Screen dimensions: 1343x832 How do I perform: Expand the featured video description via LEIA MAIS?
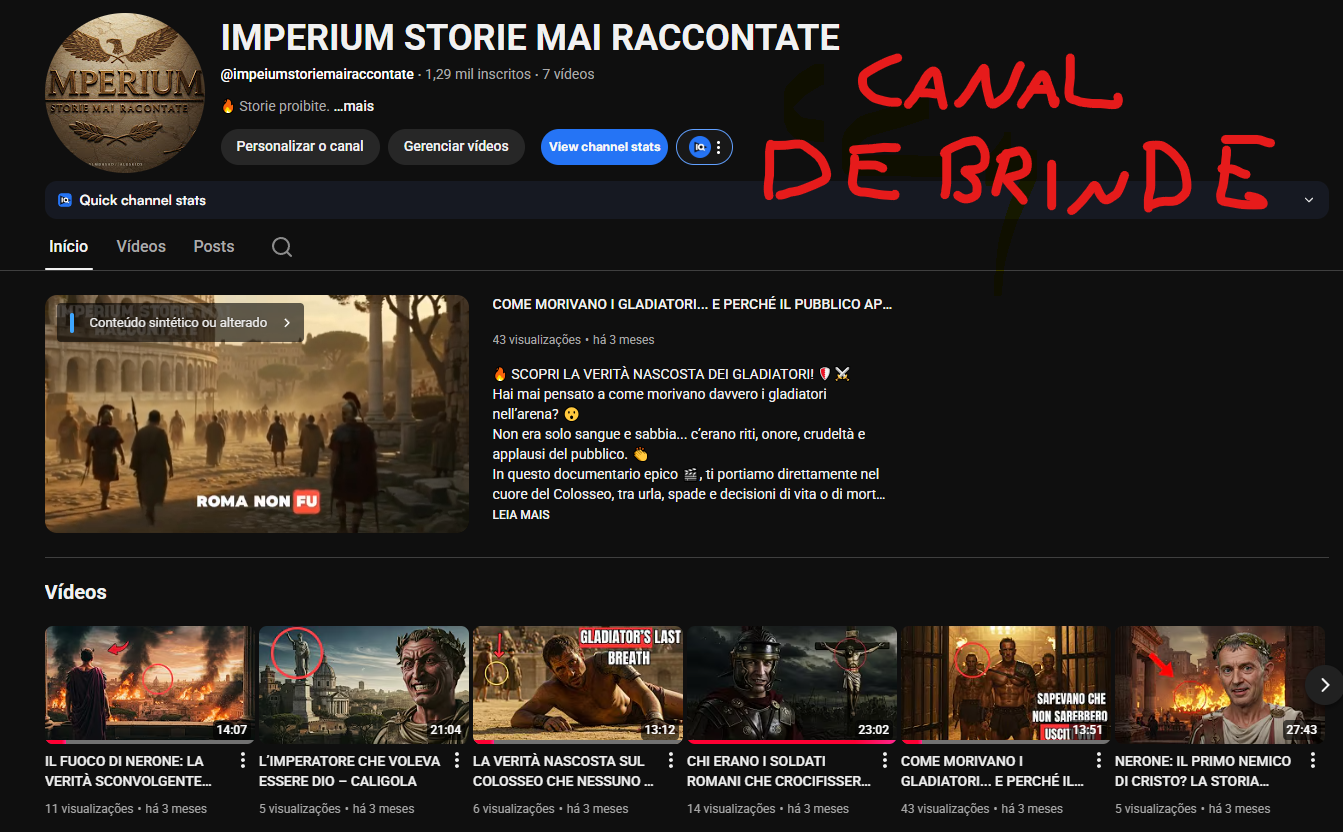point(521,515)
